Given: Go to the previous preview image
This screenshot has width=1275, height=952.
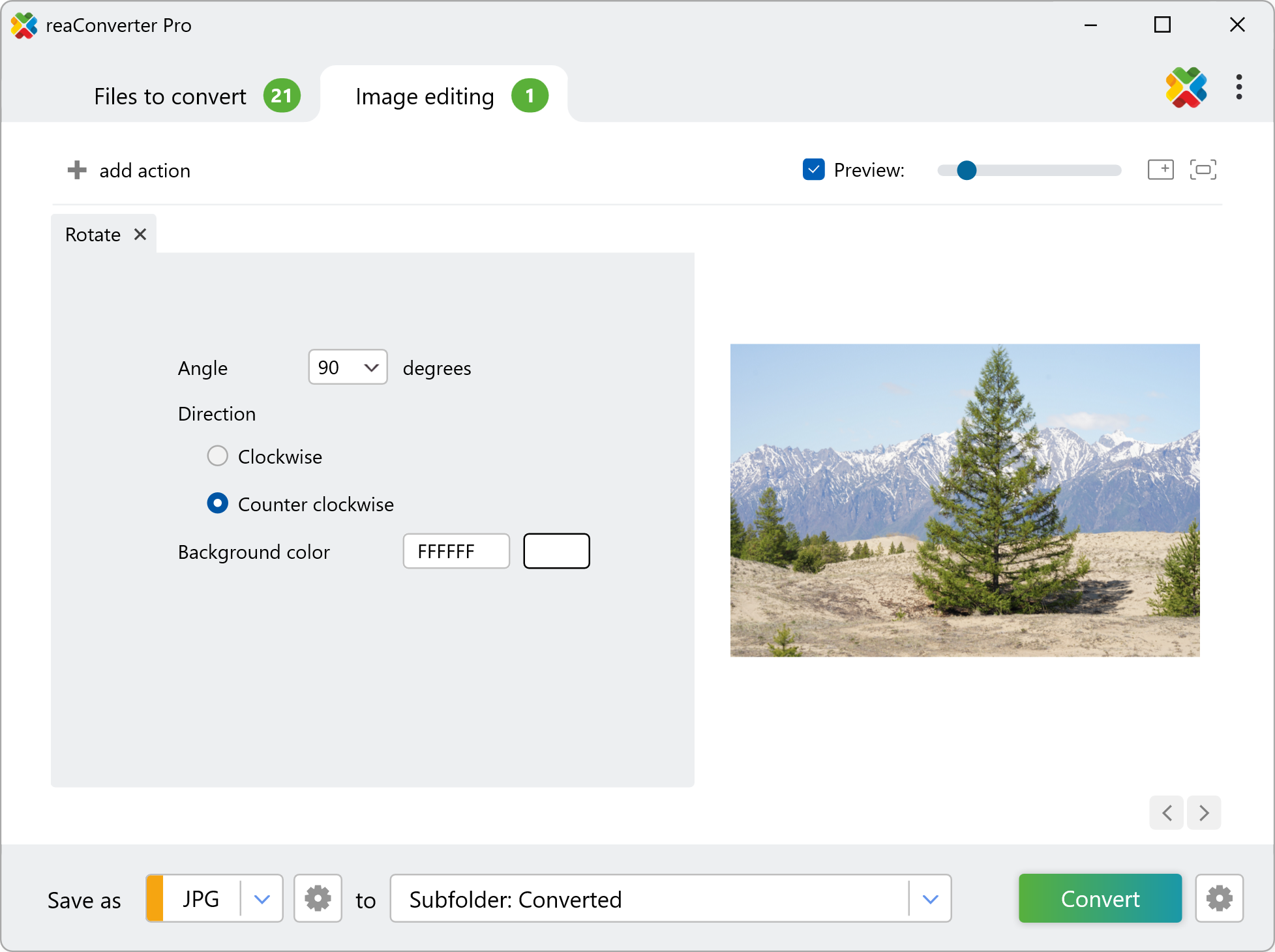Looking at the screenshot, I should coord(1167,813).
